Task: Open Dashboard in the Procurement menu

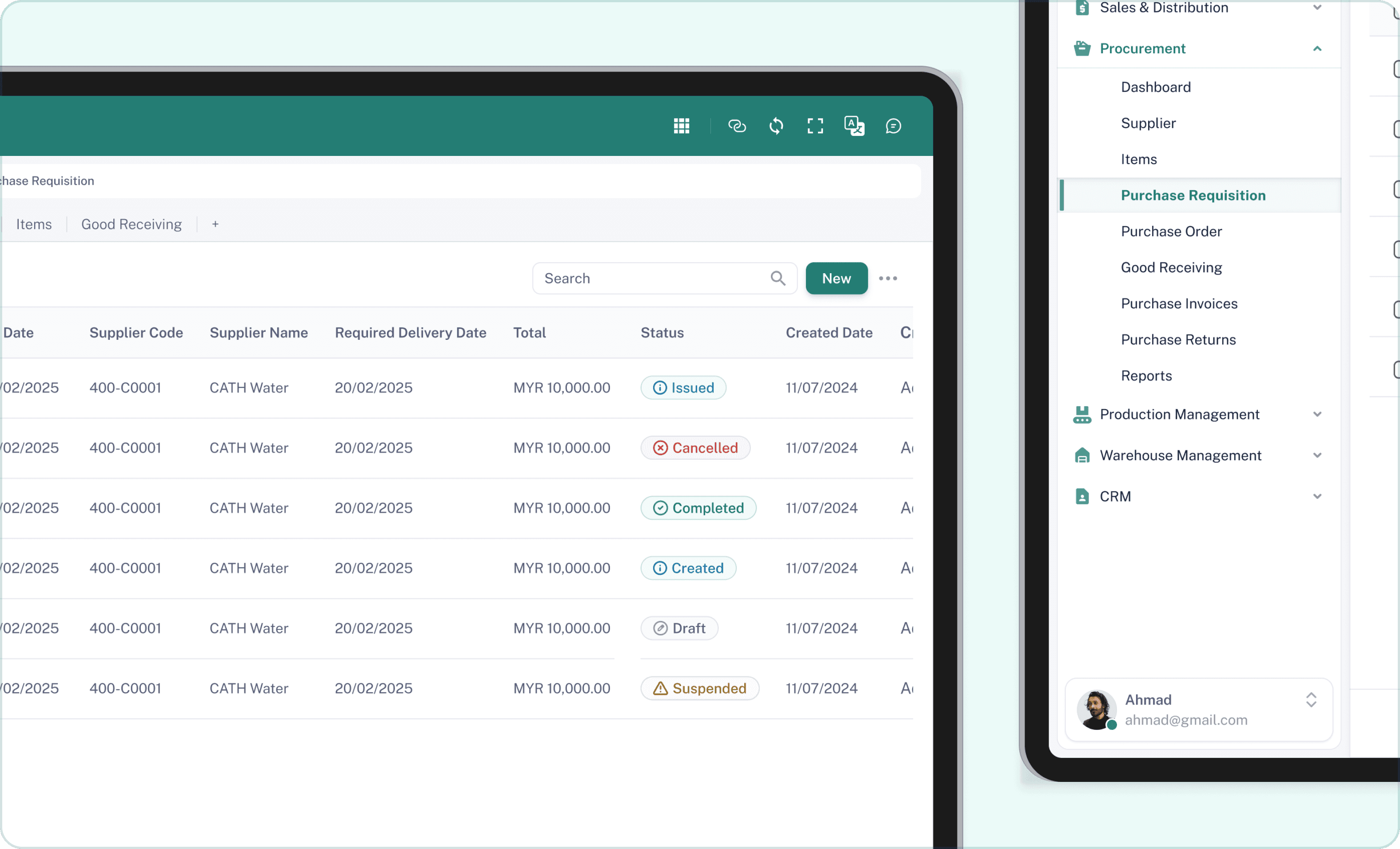Action: (1156, 87)
